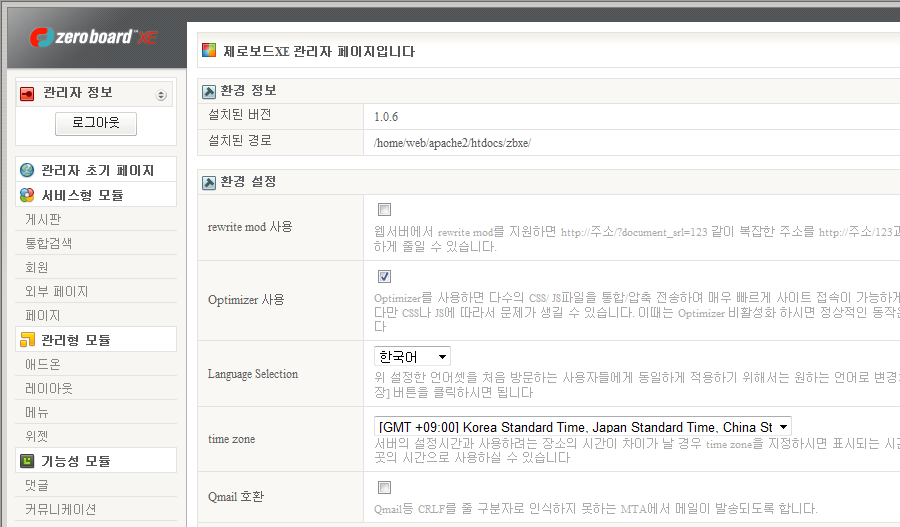Open 댓글 in sidebar

[37, 485]
